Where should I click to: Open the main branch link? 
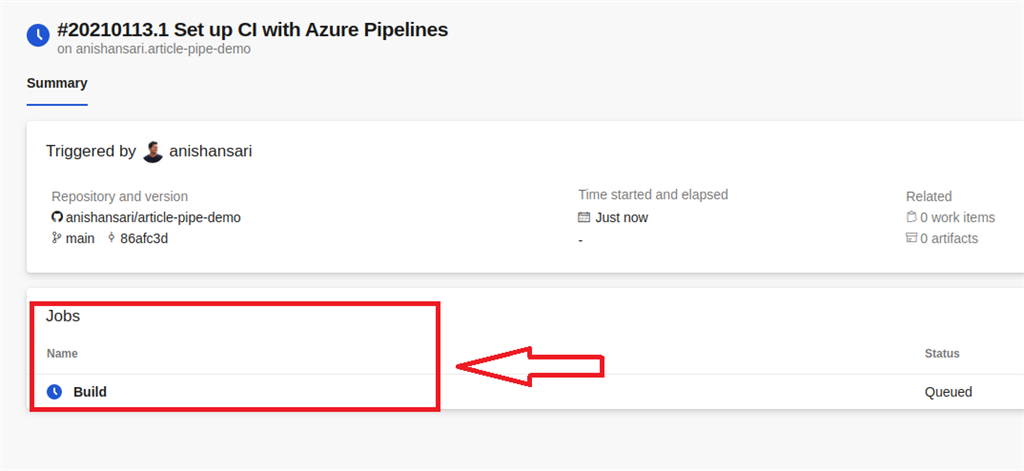point(80,238)
